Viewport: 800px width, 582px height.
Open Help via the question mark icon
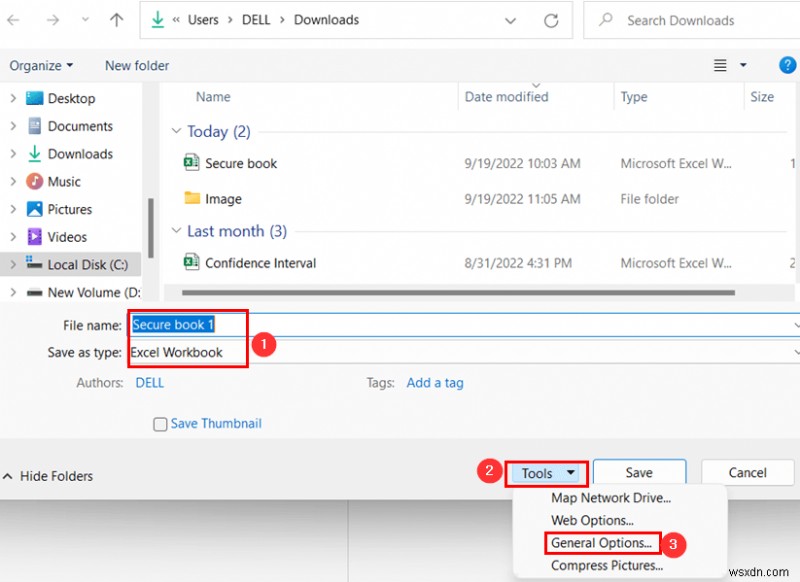[x=787, y=65]
